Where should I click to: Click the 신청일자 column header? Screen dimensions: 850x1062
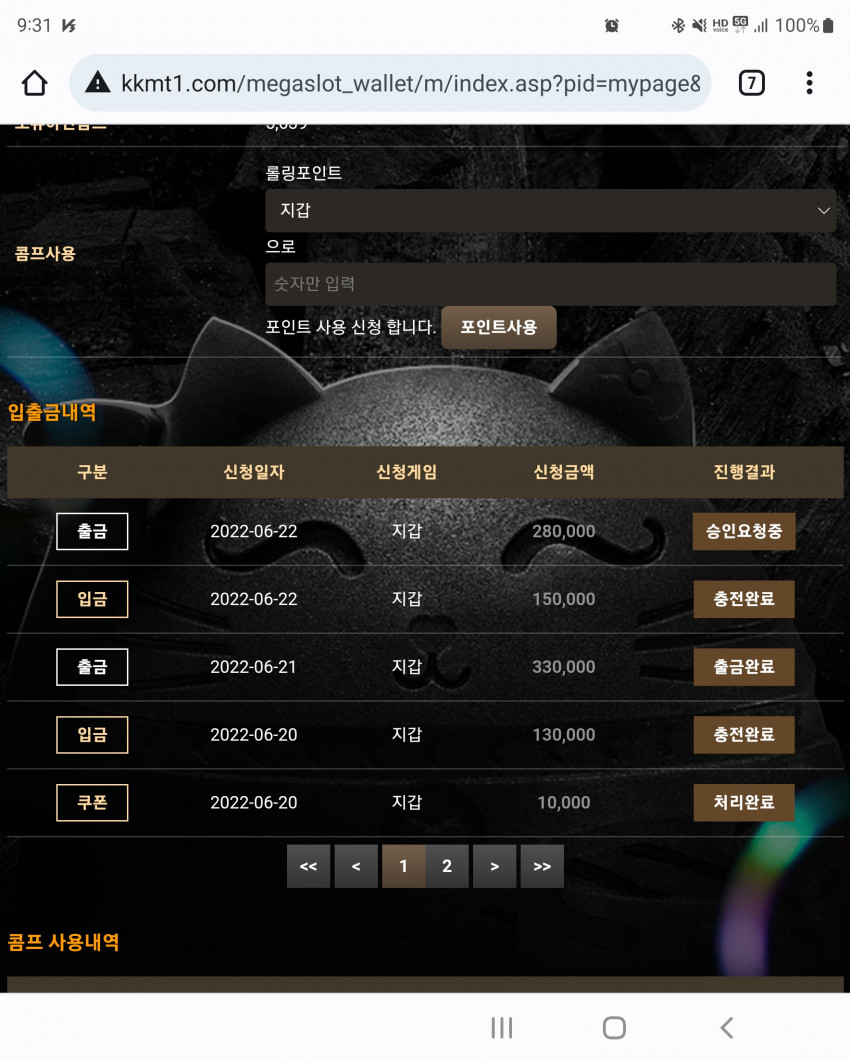click(254, 472)
